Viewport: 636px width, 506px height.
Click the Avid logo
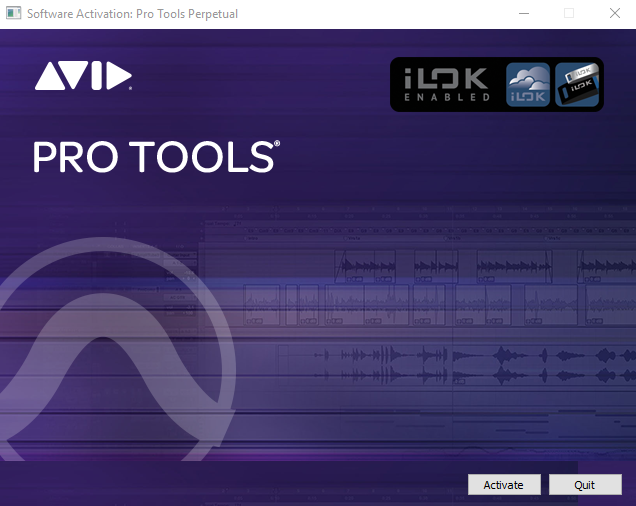pyautogui.click(x=83, y=75)
